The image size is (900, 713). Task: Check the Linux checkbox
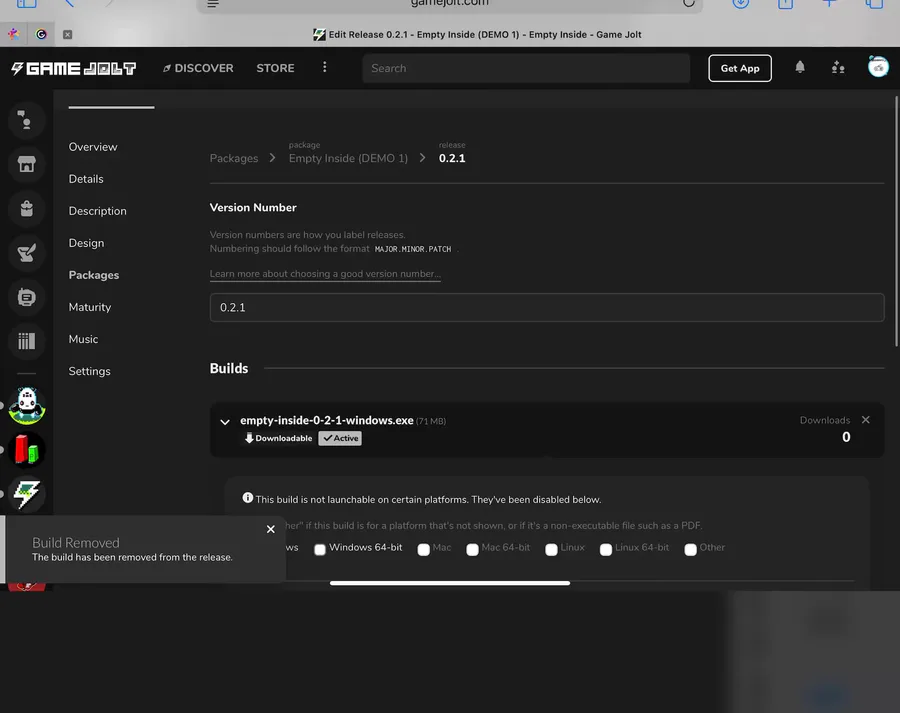click(551, 549)
